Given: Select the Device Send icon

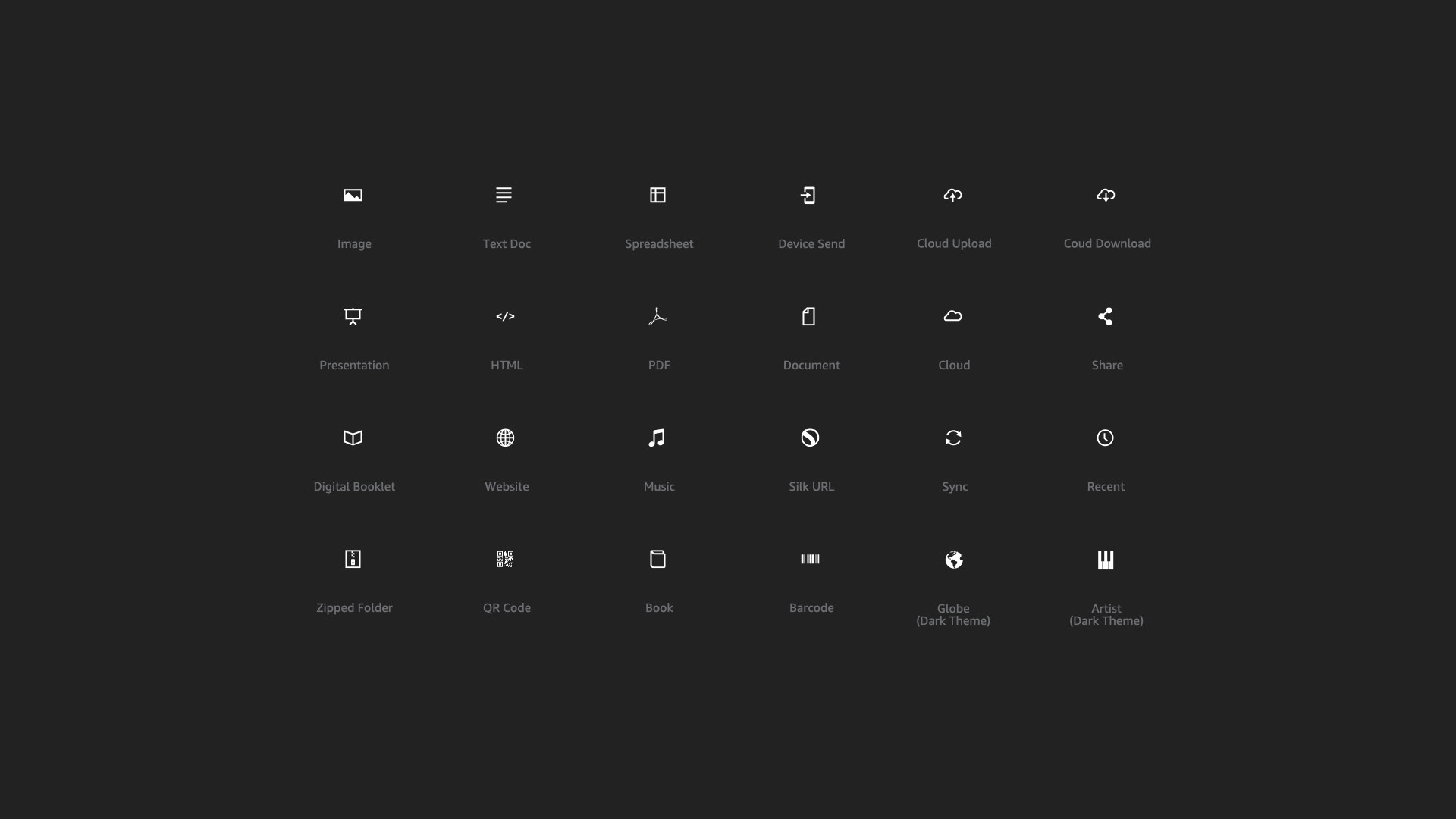Looking at the screenshot, I should (808, 195).
